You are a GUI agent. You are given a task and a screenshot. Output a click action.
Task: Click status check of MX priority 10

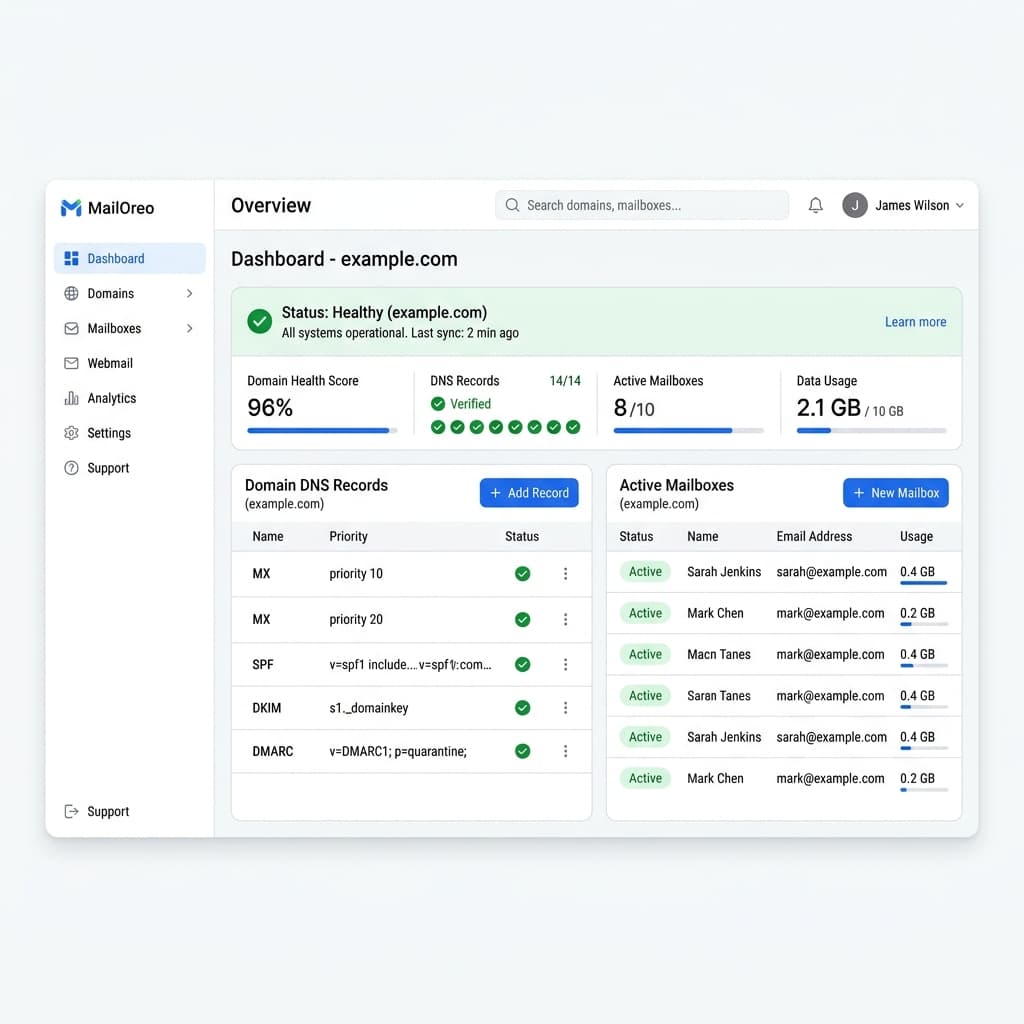522,573
